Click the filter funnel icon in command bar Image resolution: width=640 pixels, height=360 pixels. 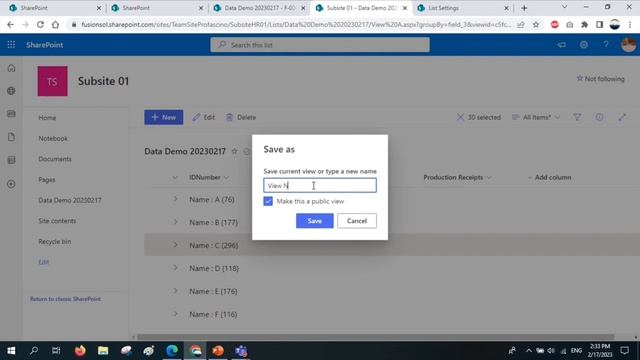577,118
